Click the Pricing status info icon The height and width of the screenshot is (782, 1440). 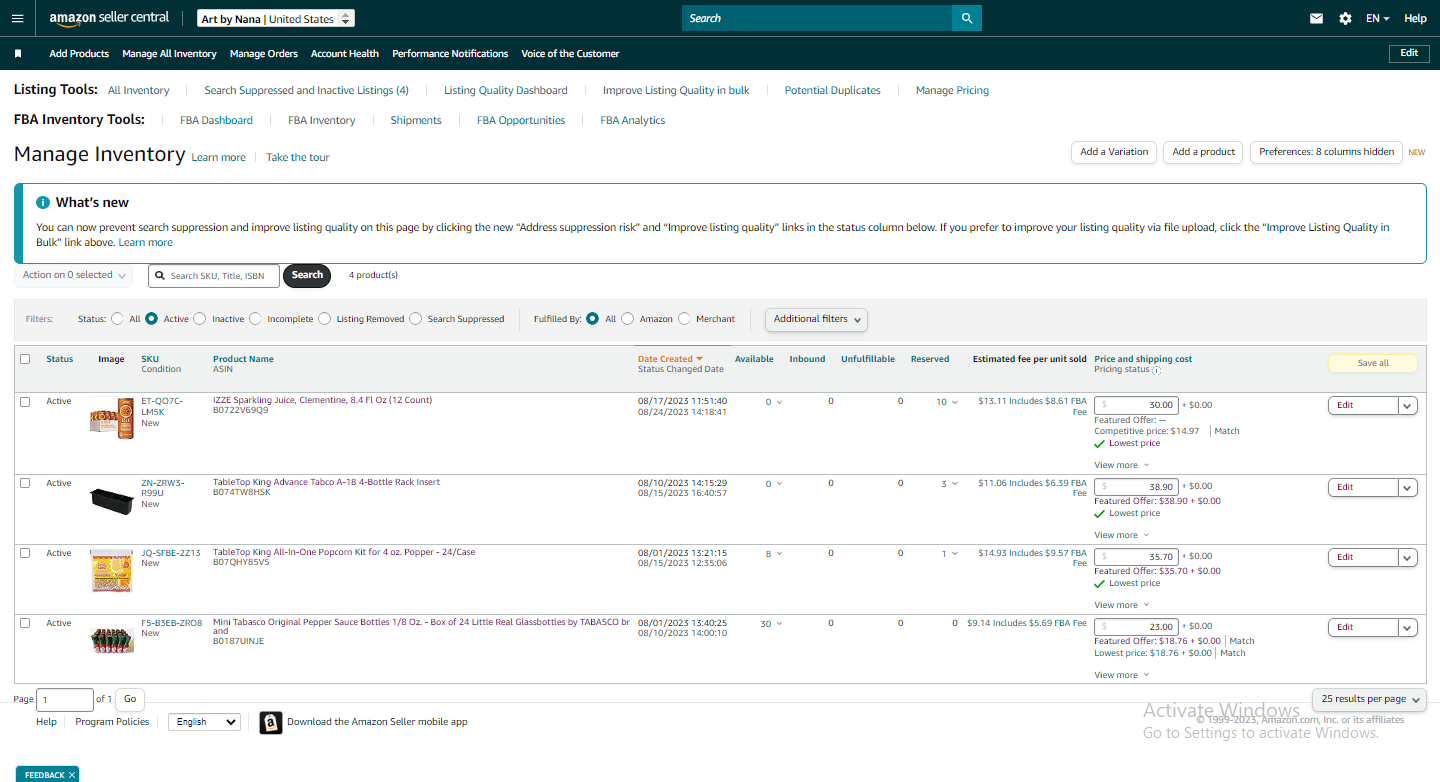(1157, 370)
